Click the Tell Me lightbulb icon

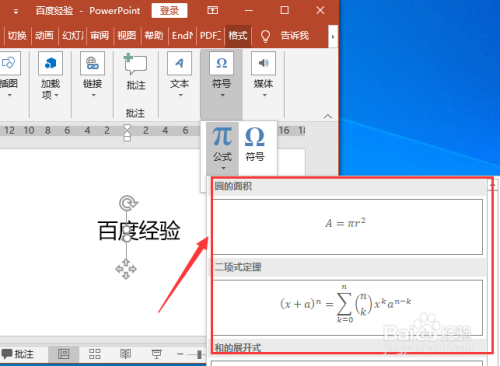point(265,36)
